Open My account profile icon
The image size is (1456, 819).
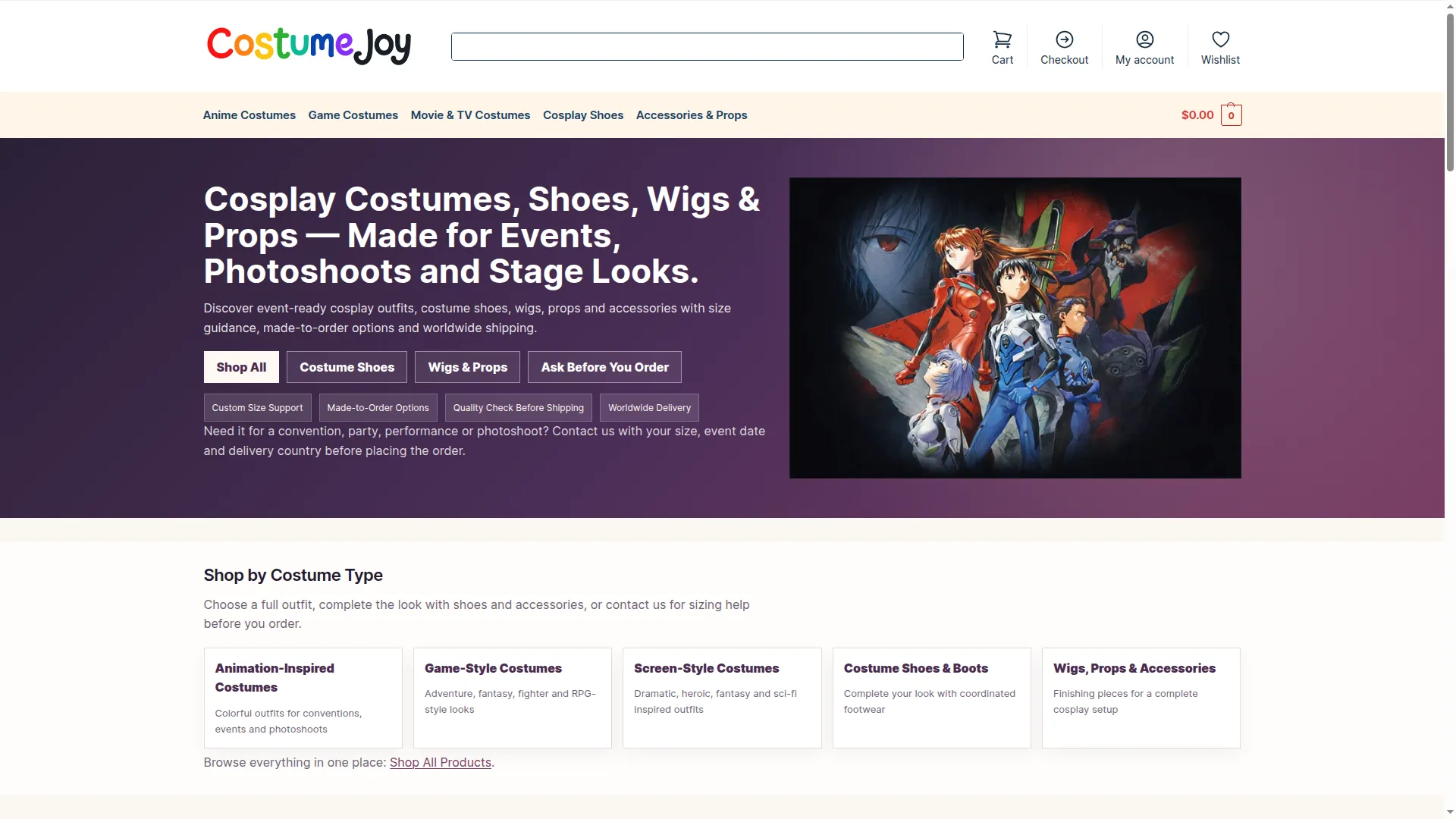coord(1144,39)
